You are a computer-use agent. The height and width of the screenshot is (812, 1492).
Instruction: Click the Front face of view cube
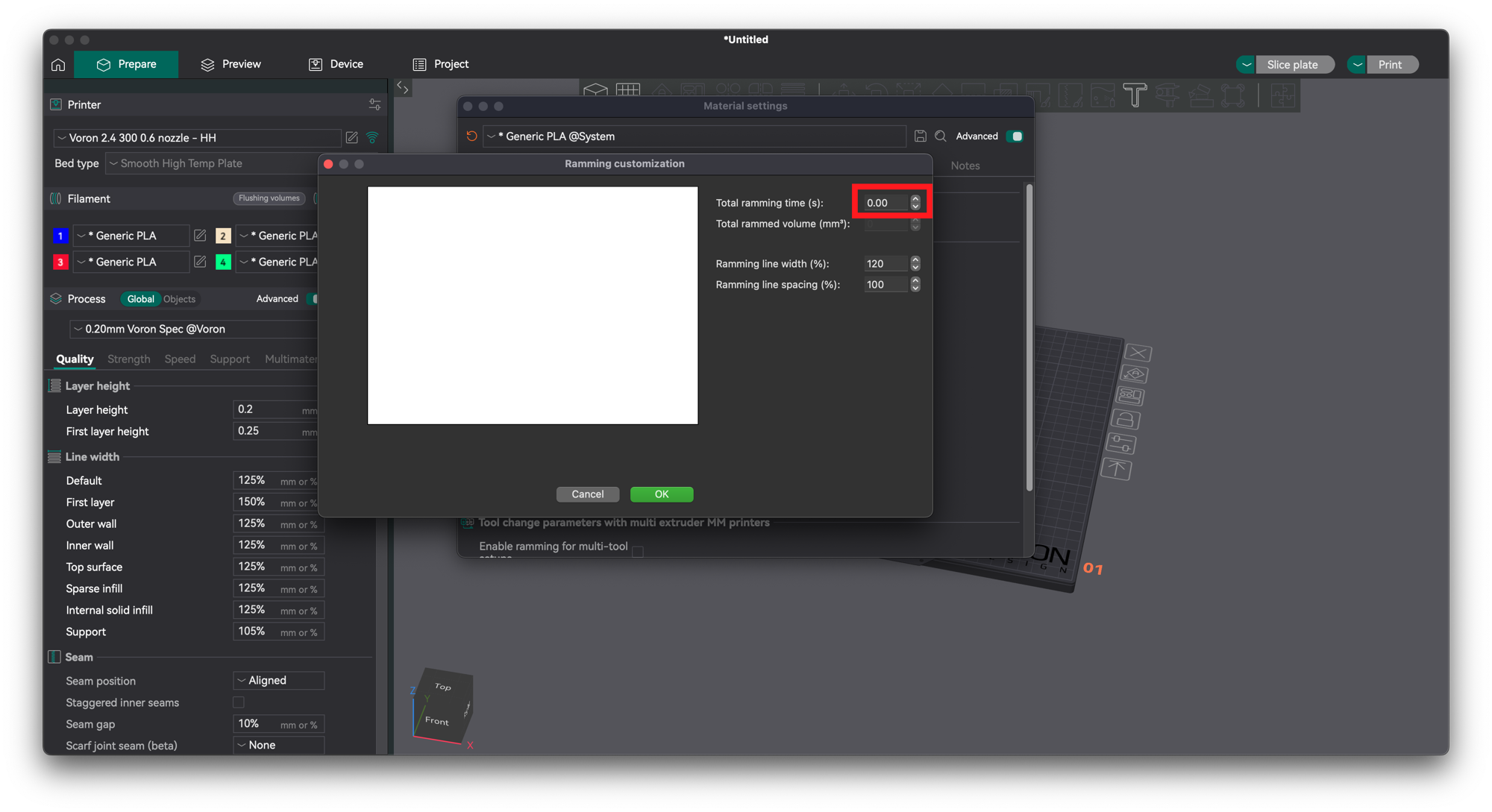click(x=437, y=721)
